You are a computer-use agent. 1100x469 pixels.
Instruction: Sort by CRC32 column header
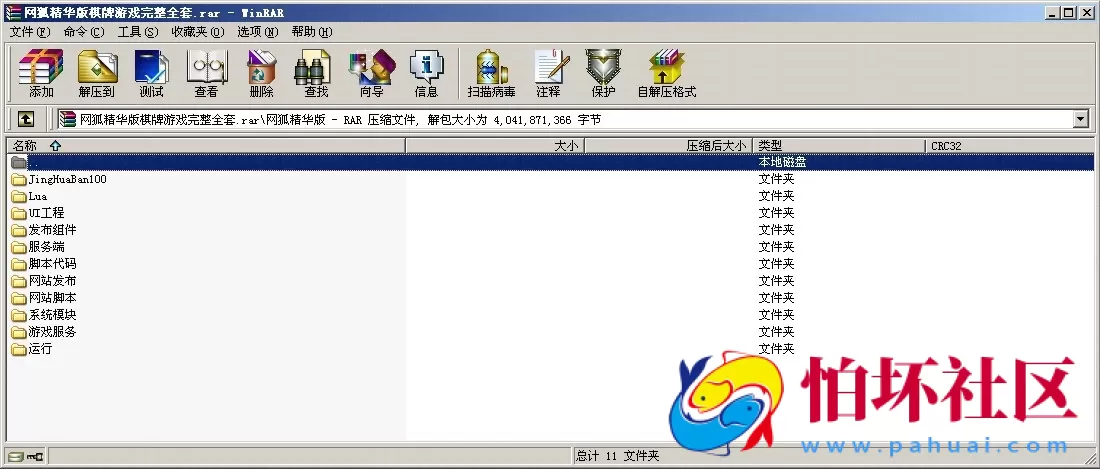[1010, 146]
